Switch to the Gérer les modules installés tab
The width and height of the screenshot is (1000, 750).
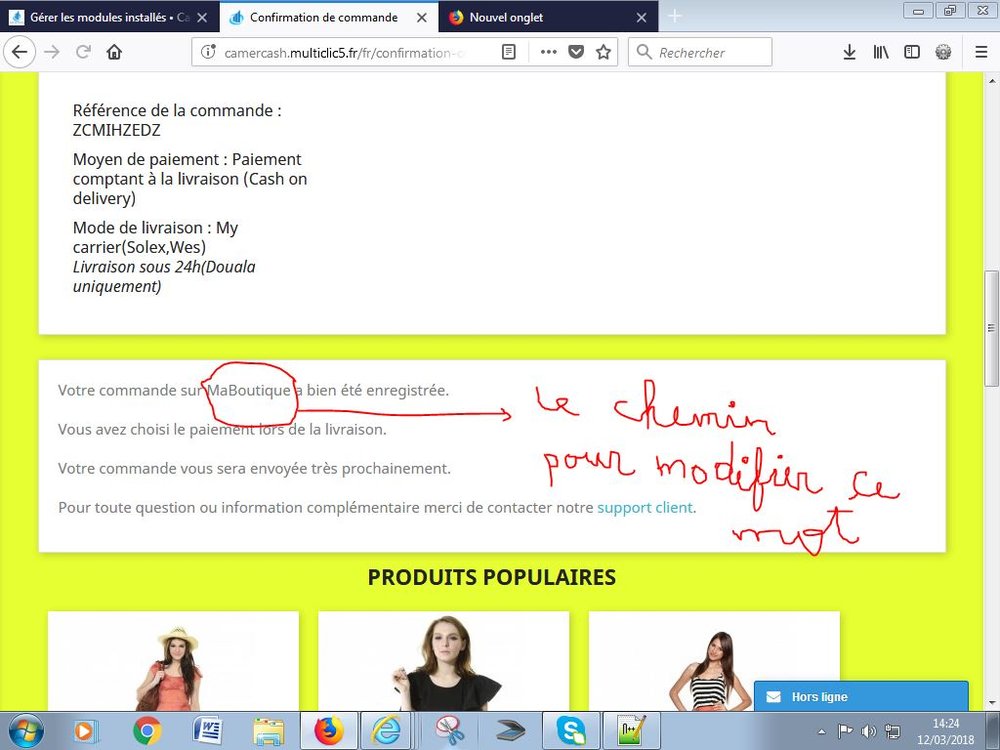tap(100, 16)
